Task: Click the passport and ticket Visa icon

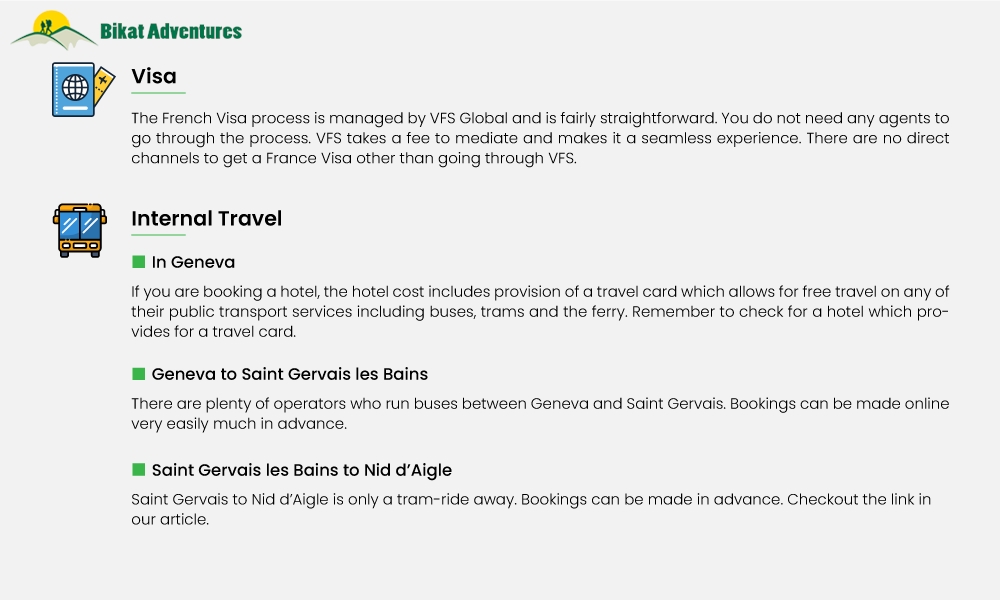Action: click(84, 89)
